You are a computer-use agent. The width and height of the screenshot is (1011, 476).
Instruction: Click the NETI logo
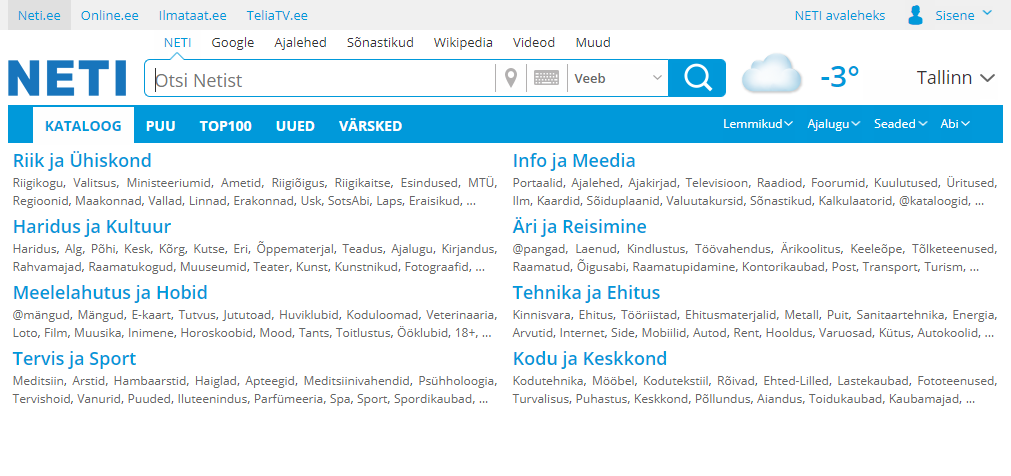click(x=67, y=78)
